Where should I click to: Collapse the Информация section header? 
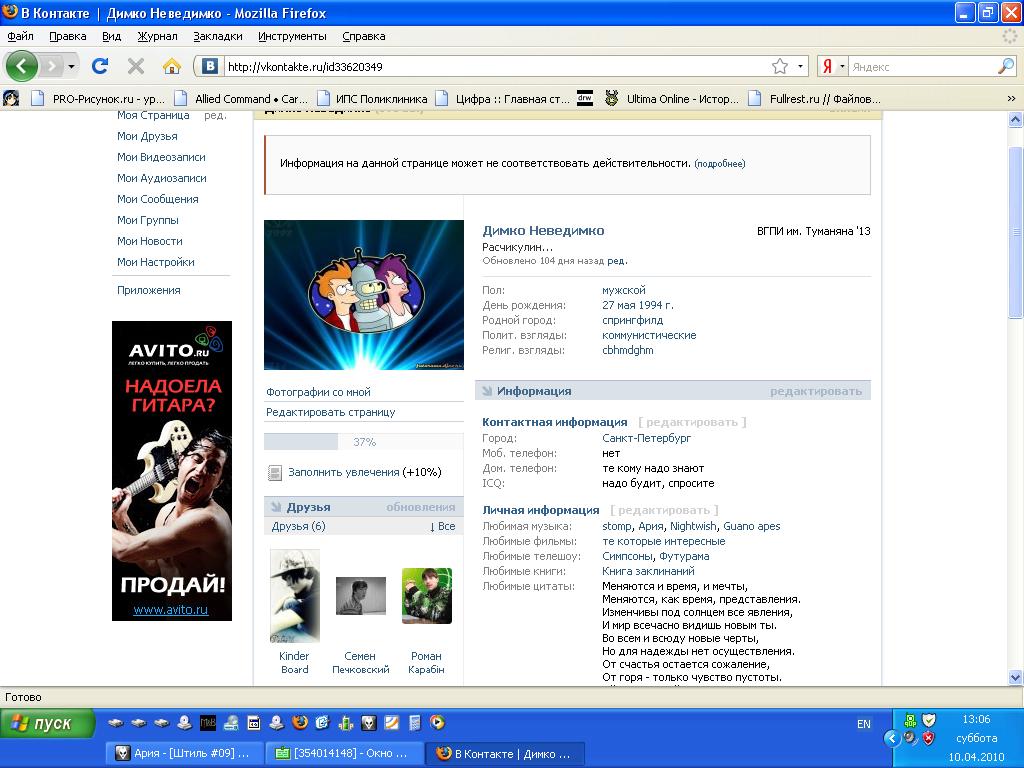534,391
